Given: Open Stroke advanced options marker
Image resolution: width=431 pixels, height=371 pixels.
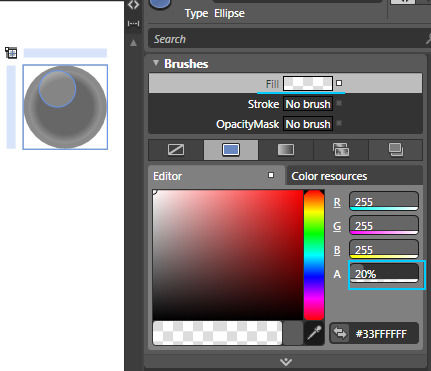Looking at the screenshot, I should (x=339, y=103).
